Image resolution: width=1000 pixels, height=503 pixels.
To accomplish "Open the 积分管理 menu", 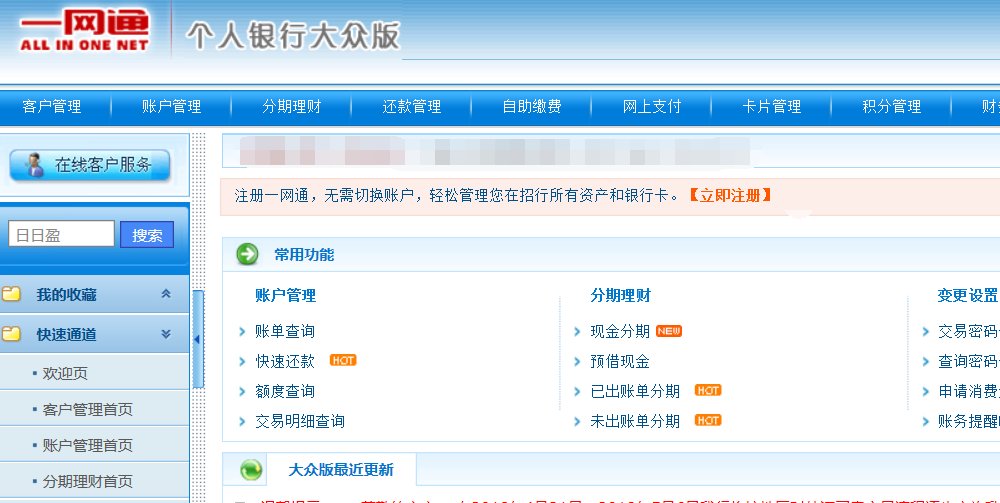I will [x=892, y=106].
